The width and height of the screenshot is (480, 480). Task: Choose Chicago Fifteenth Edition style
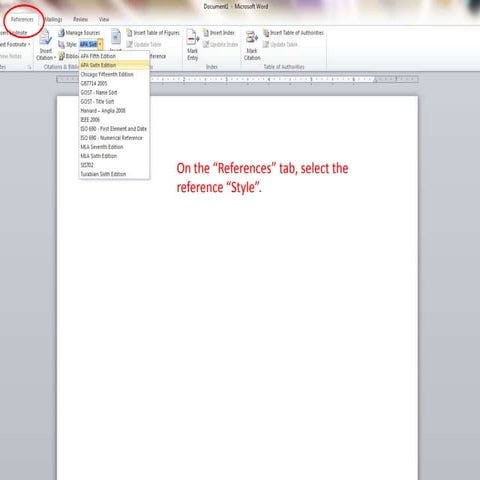(x=114, y=74)
